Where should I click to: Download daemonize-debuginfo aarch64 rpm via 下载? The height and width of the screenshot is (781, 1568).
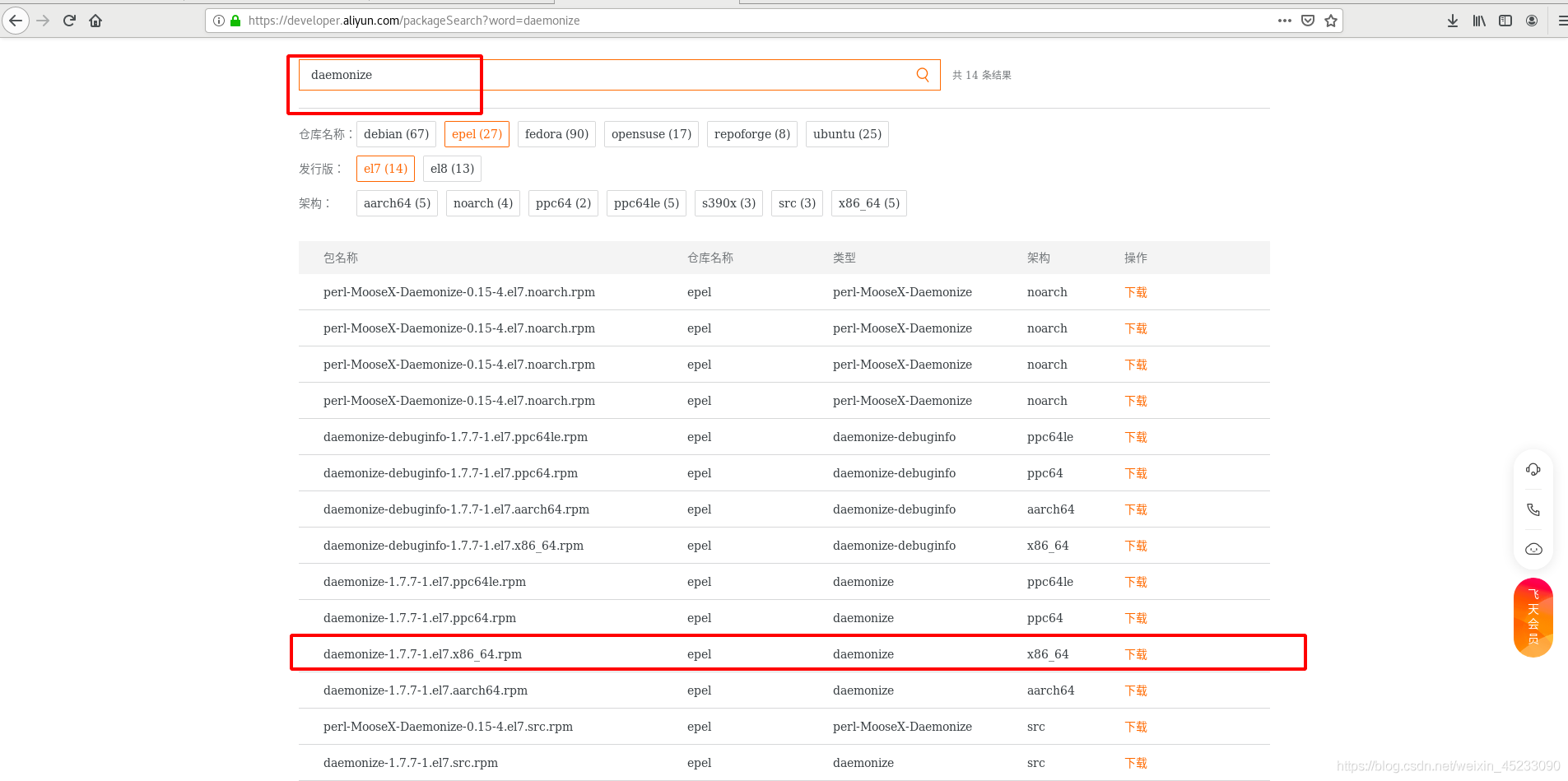pos(1136,509)
